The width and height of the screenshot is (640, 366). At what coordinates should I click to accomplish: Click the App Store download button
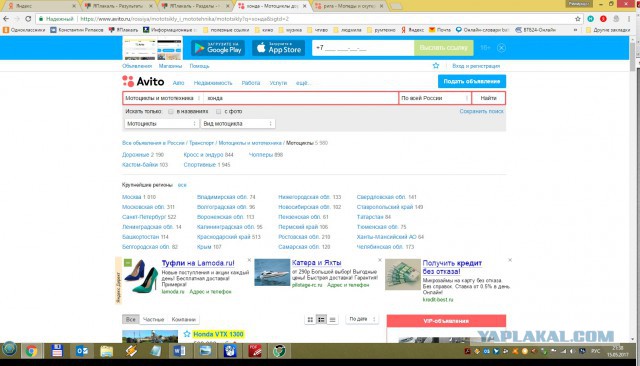(x=278, y=48)
